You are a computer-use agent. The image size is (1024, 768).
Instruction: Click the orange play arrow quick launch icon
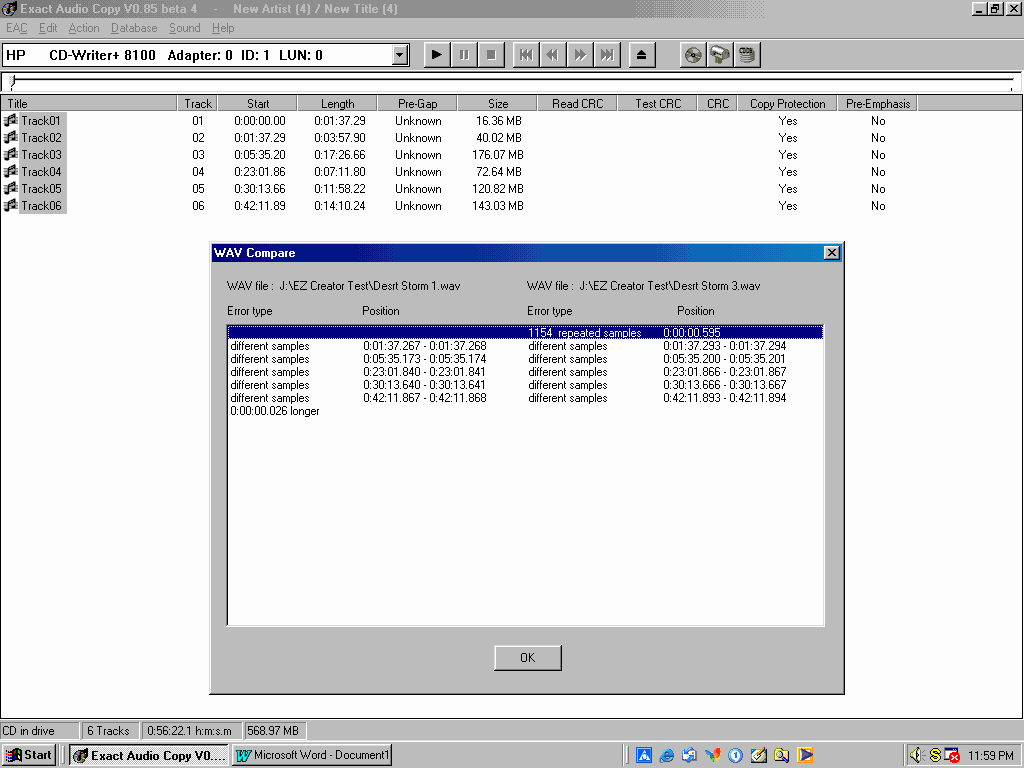[x=805, y=756]
